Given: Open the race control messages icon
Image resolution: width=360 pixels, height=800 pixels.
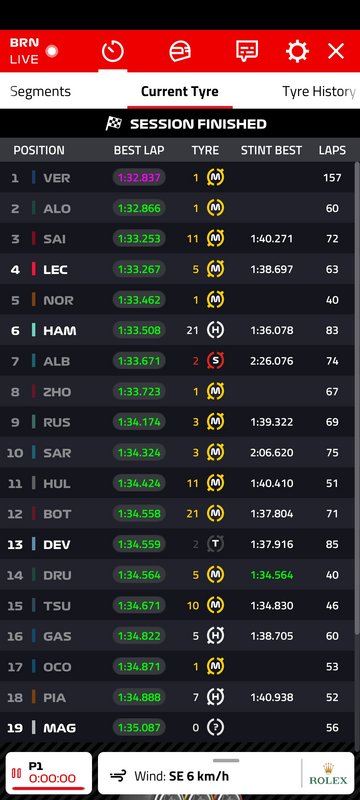Looking at the screenshot, I should pyautogui.click(x=246, y=52).
